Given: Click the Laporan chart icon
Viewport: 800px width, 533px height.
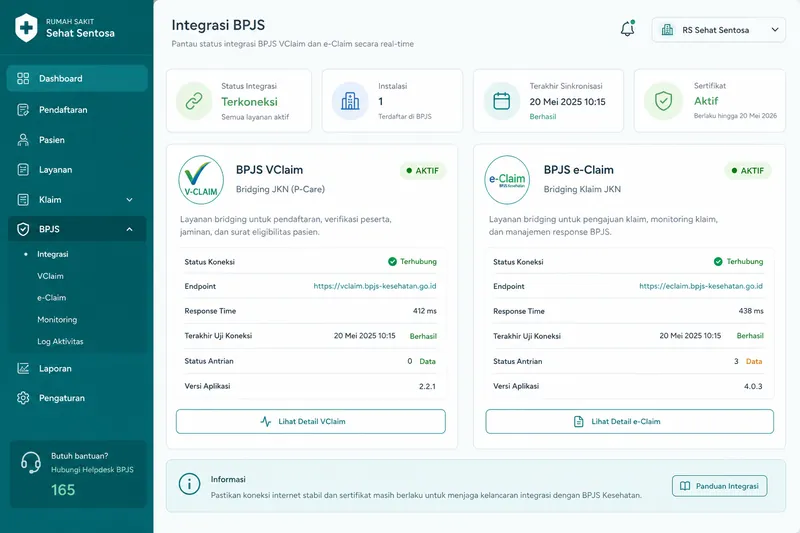Looking at the screenshot, I should pyautogui.click(x=23, y=368).
